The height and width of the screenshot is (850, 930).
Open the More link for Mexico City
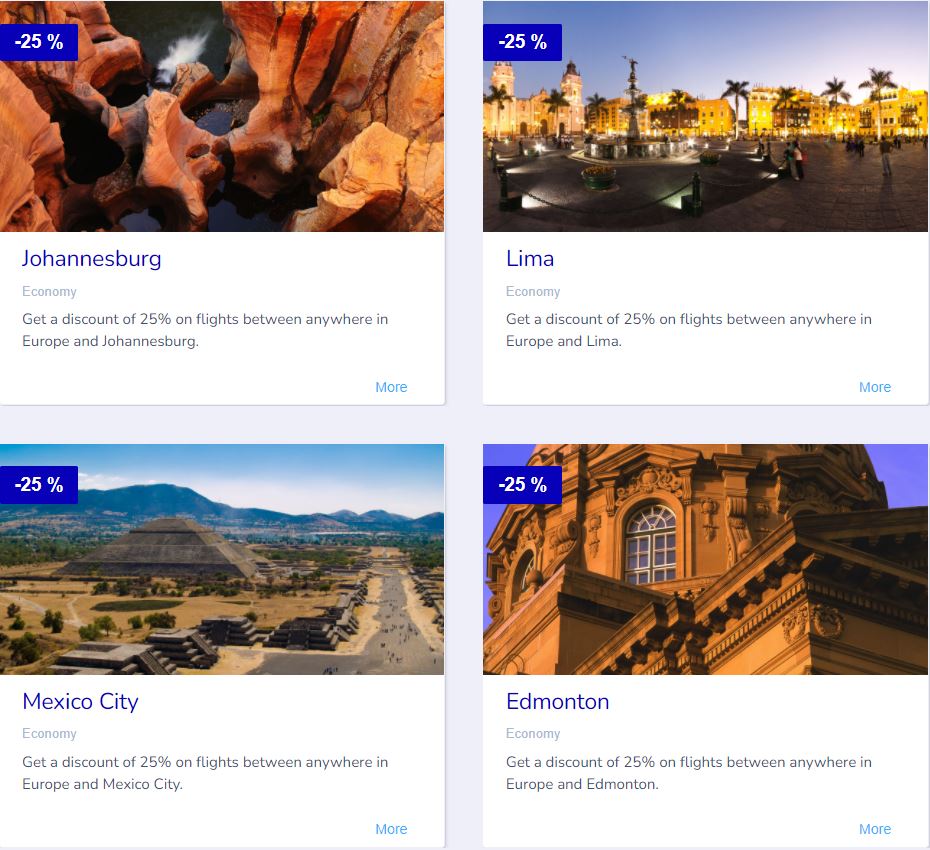[391, 829]
